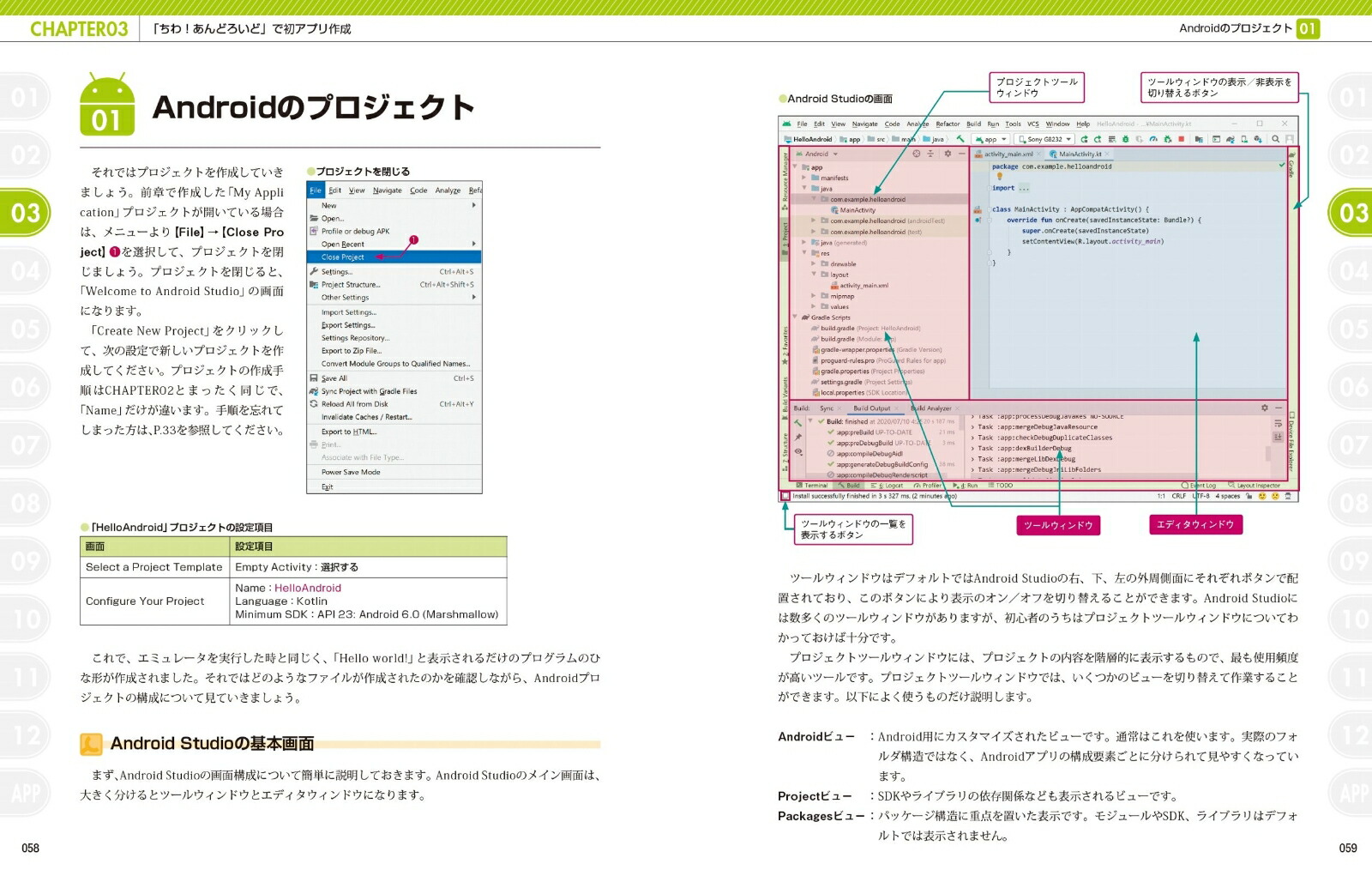The width and height of the screenshot is (1372, 876).
Task: Click the Build output vertical scrollbar
Action: tap(1267, 453)
